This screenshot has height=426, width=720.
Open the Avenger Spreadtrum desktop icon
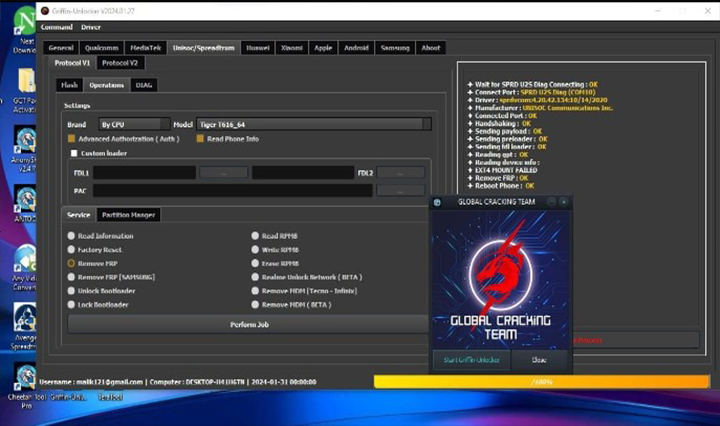[x=24, y=326]
